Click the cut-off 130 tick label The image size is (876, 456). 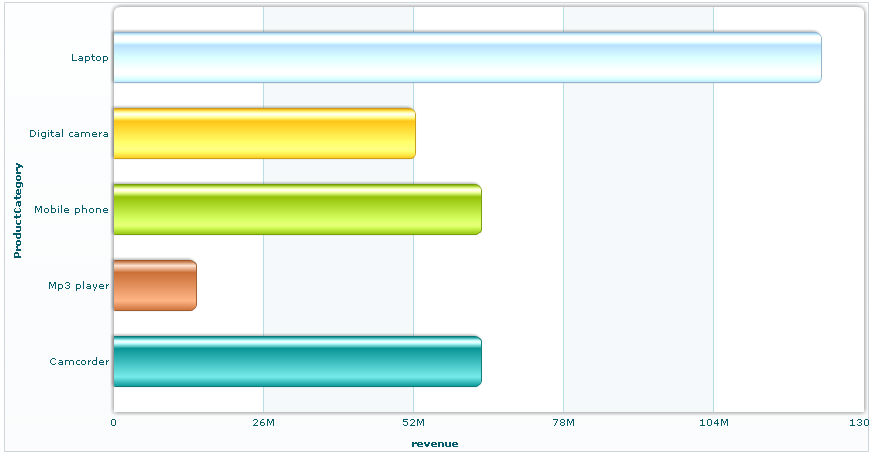coord(858,424)
